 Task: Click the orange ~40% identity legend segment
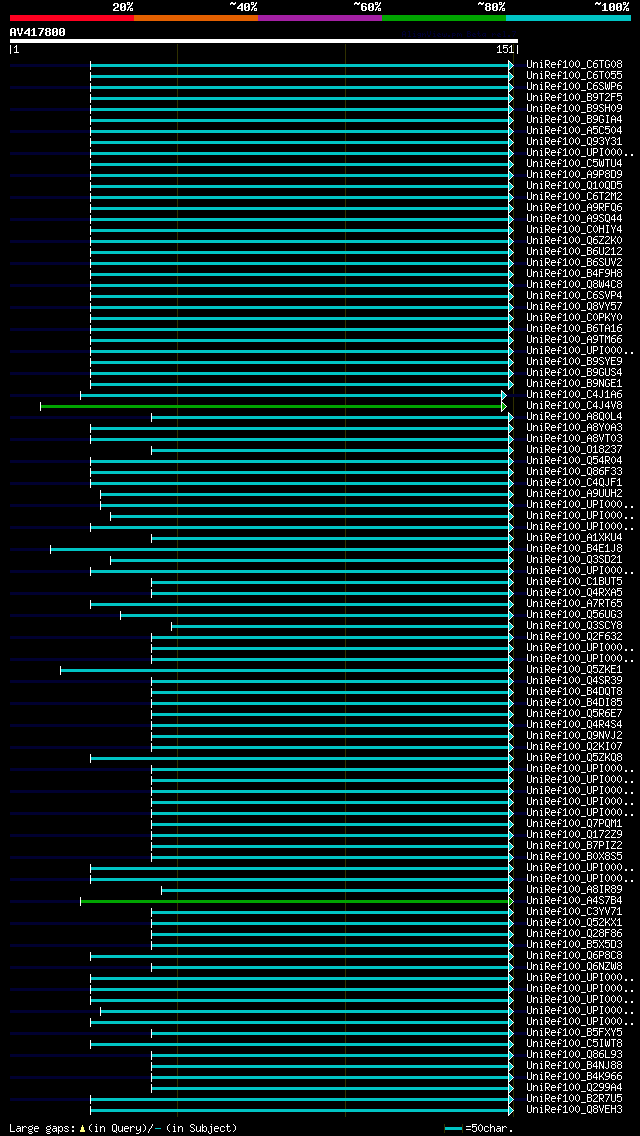point(196,17)
